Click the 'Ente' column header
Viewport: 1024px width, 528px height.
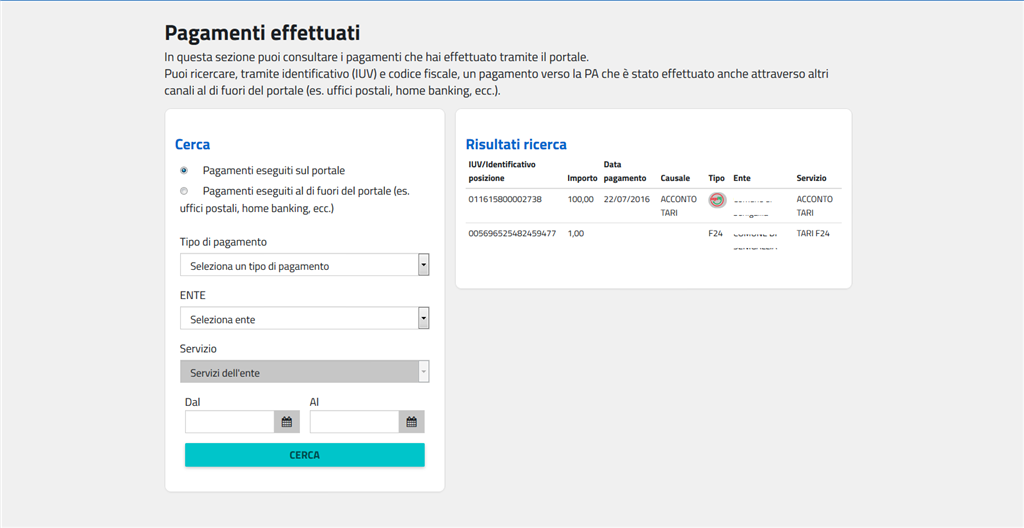742,178
